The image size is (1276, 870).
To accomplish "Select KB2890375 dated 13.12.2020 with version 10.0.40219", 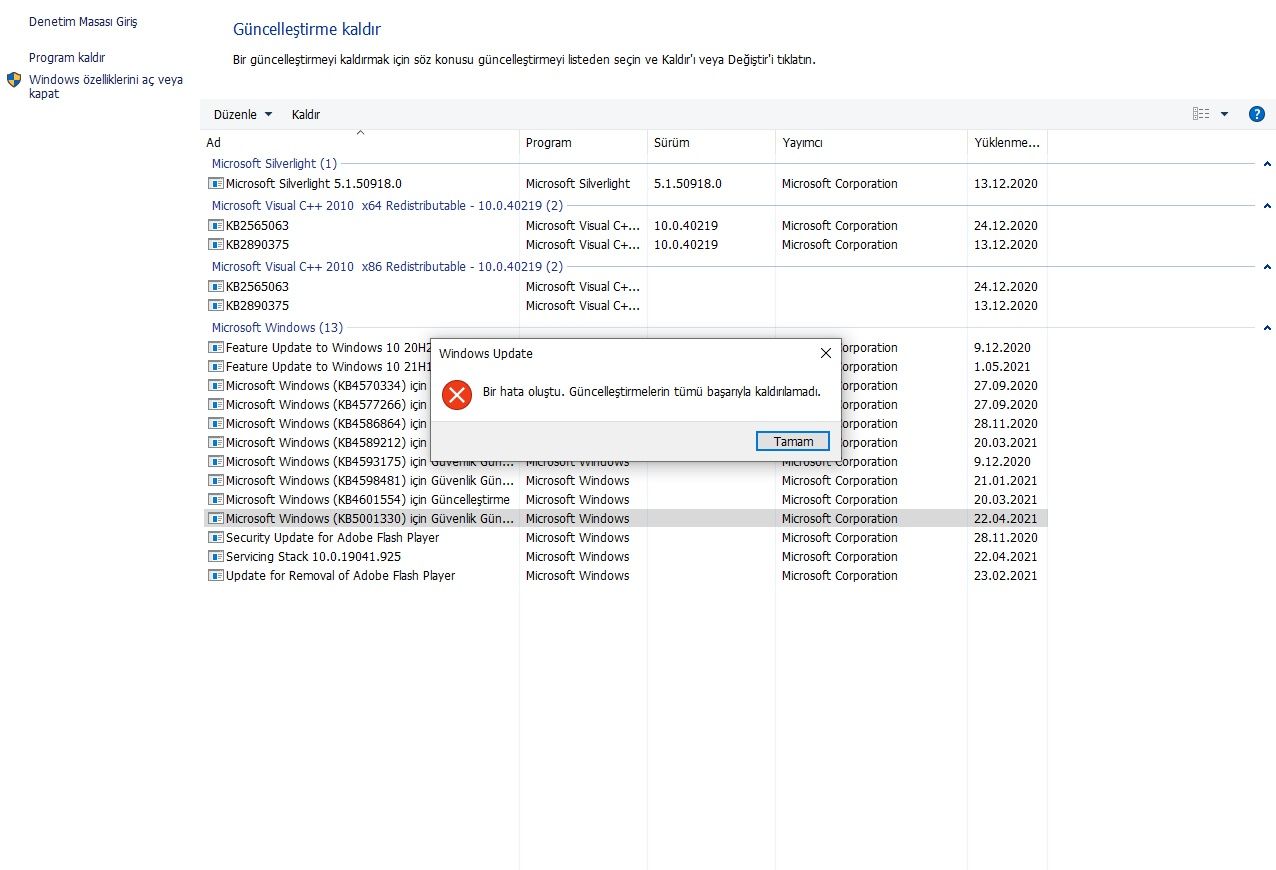I will point(626,245).
